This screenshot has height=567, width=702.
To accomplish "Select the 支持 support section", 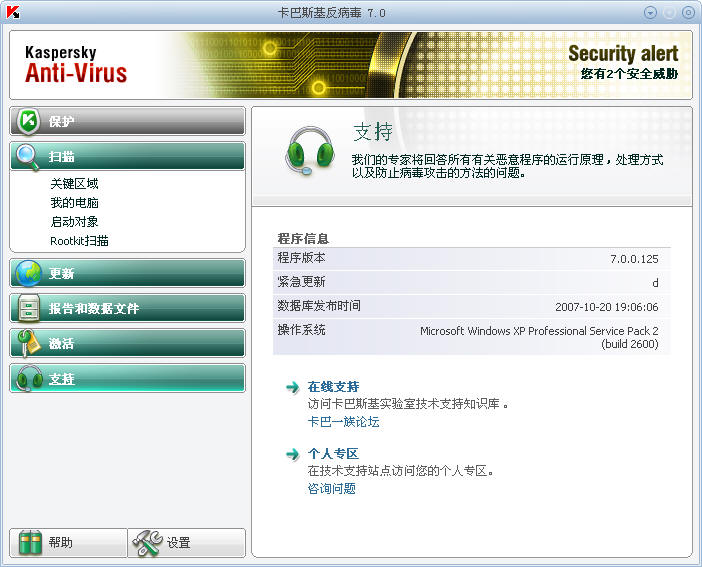I will (x=128, y=378).
